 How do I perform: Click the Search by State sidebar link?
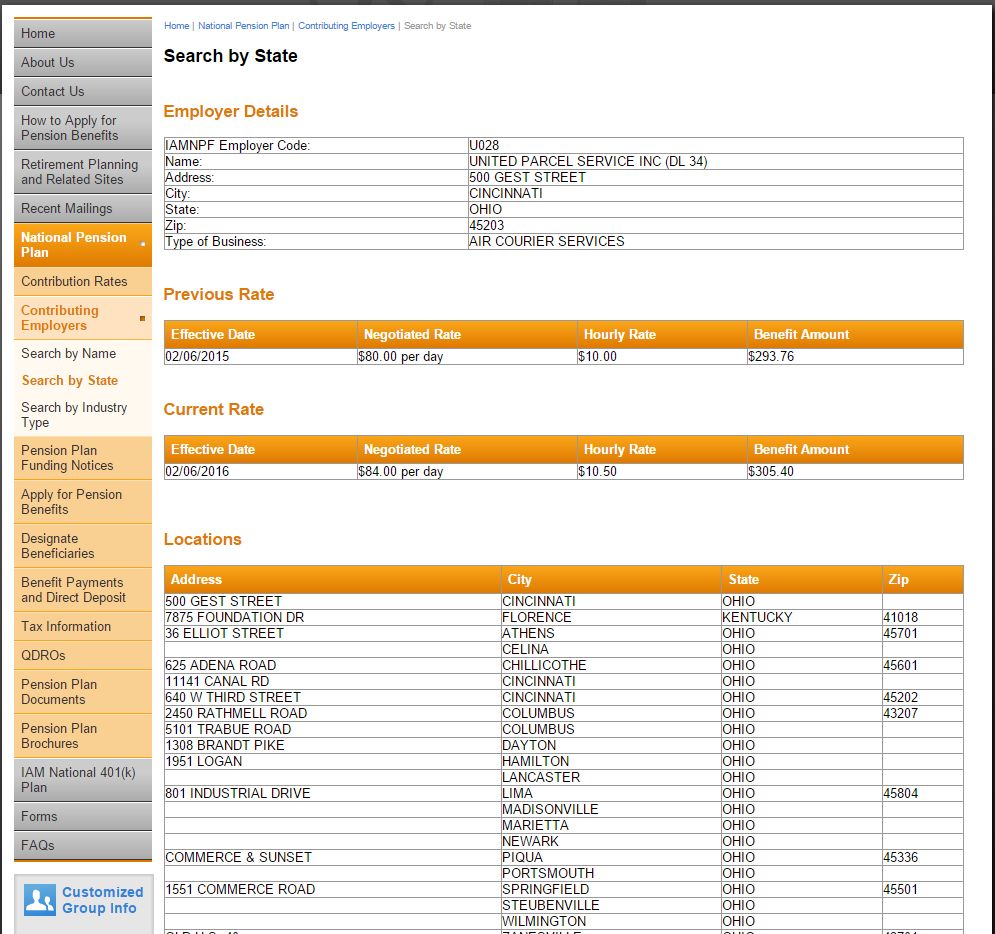(70, 381)
